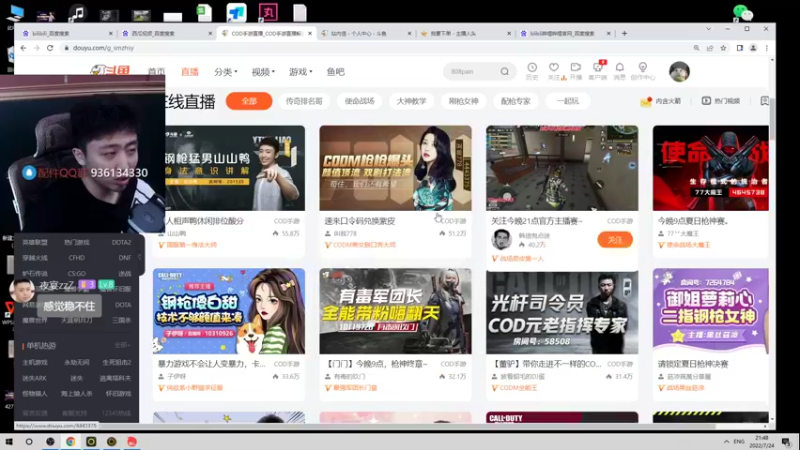Open Chrome tab search chevron
The image size is (800, 450).
click(x=708, y=29)
